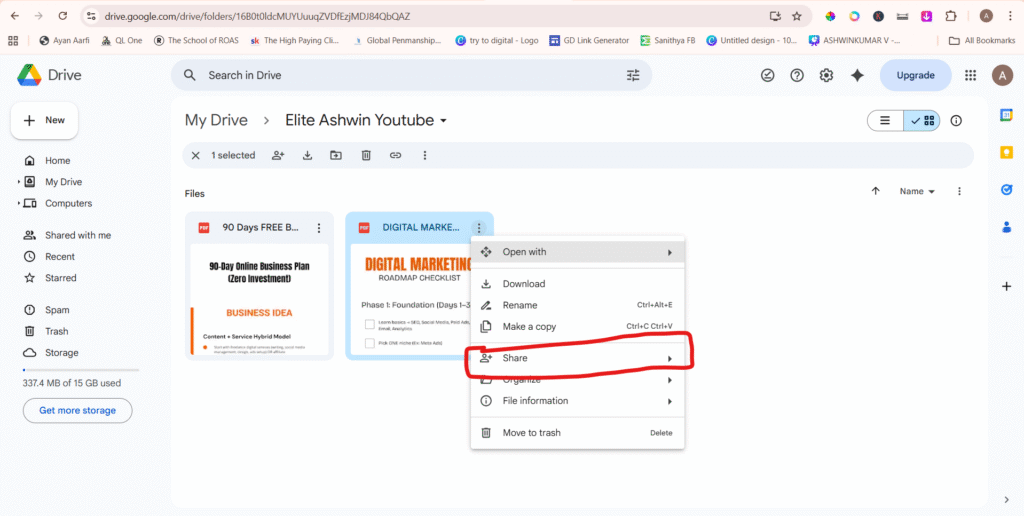Switch to list layout view
Screen dimensions: 1024x516
tap(885, 121)
